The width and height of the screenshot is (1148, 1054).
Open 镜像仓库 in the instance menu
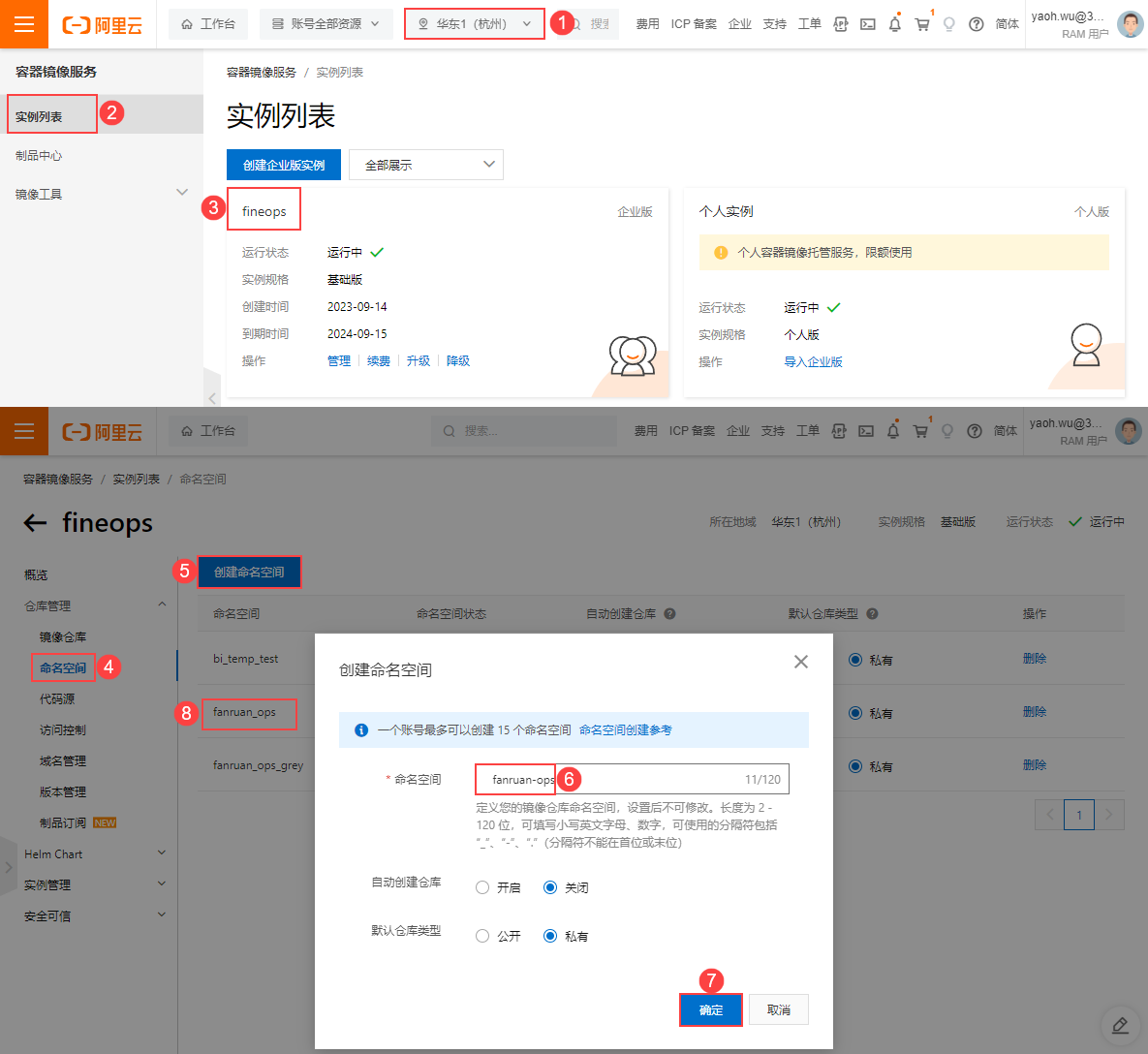click(63, 636)
